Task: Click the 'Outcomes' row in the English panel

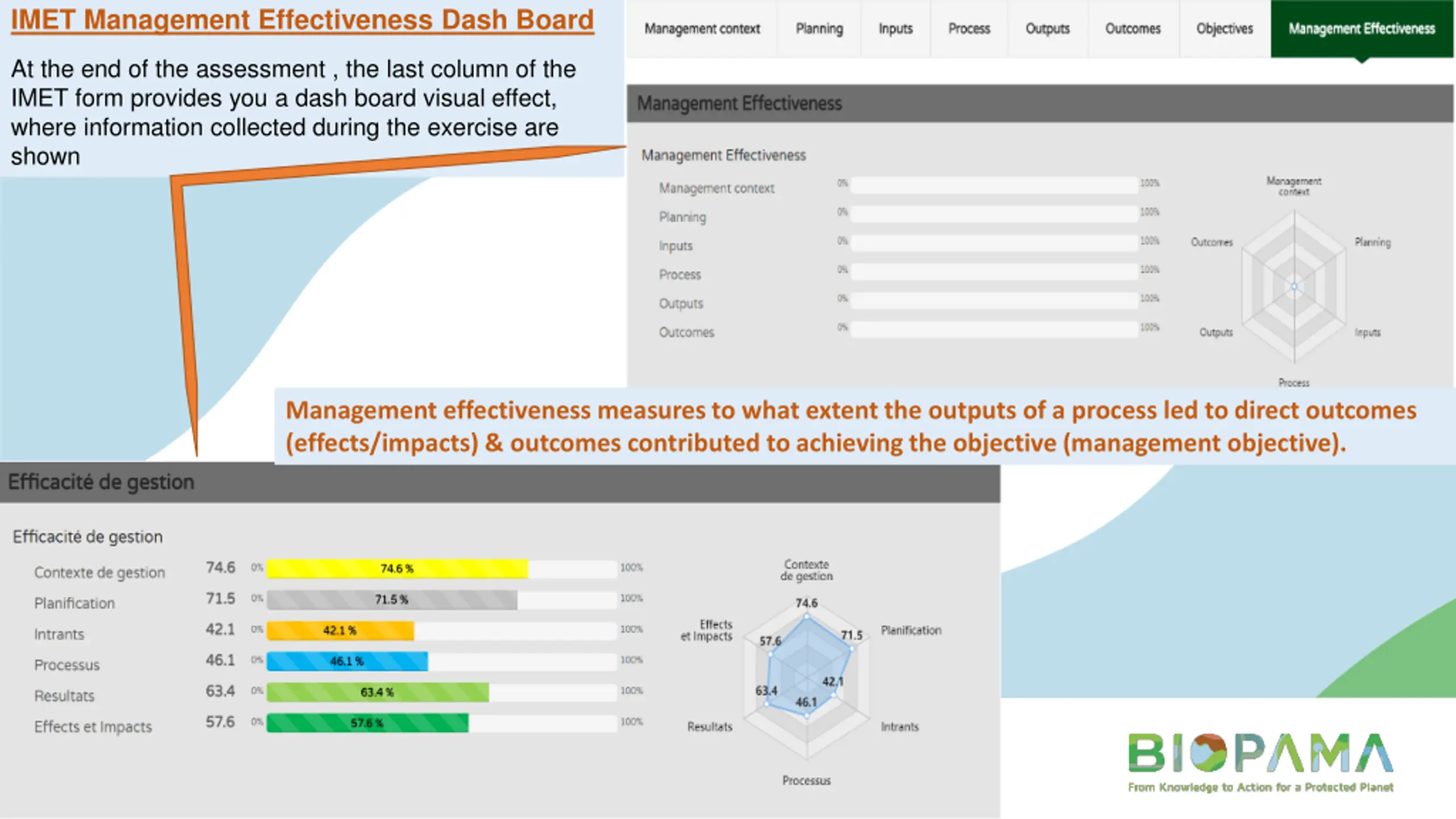Action: [x=686, y=332]
